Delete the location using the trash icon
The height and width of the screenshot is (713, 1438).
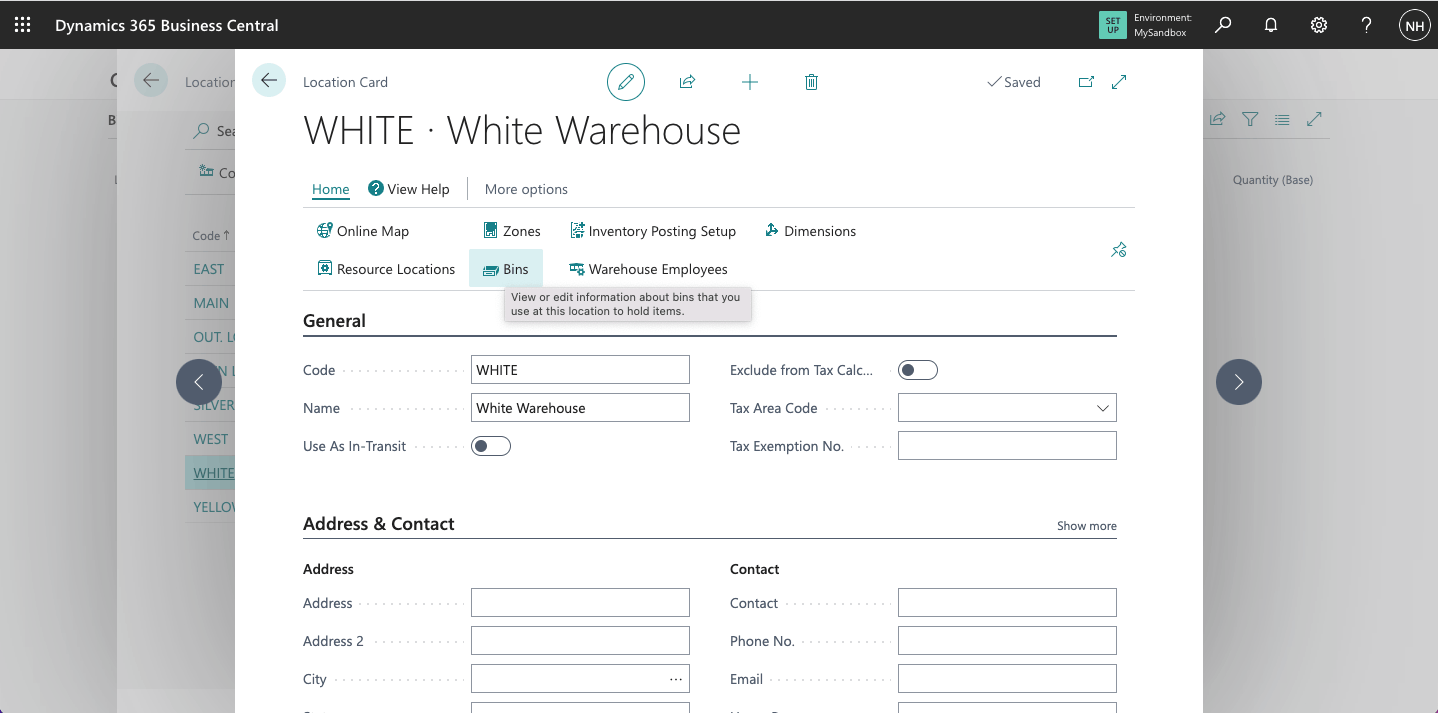[811, 82]
